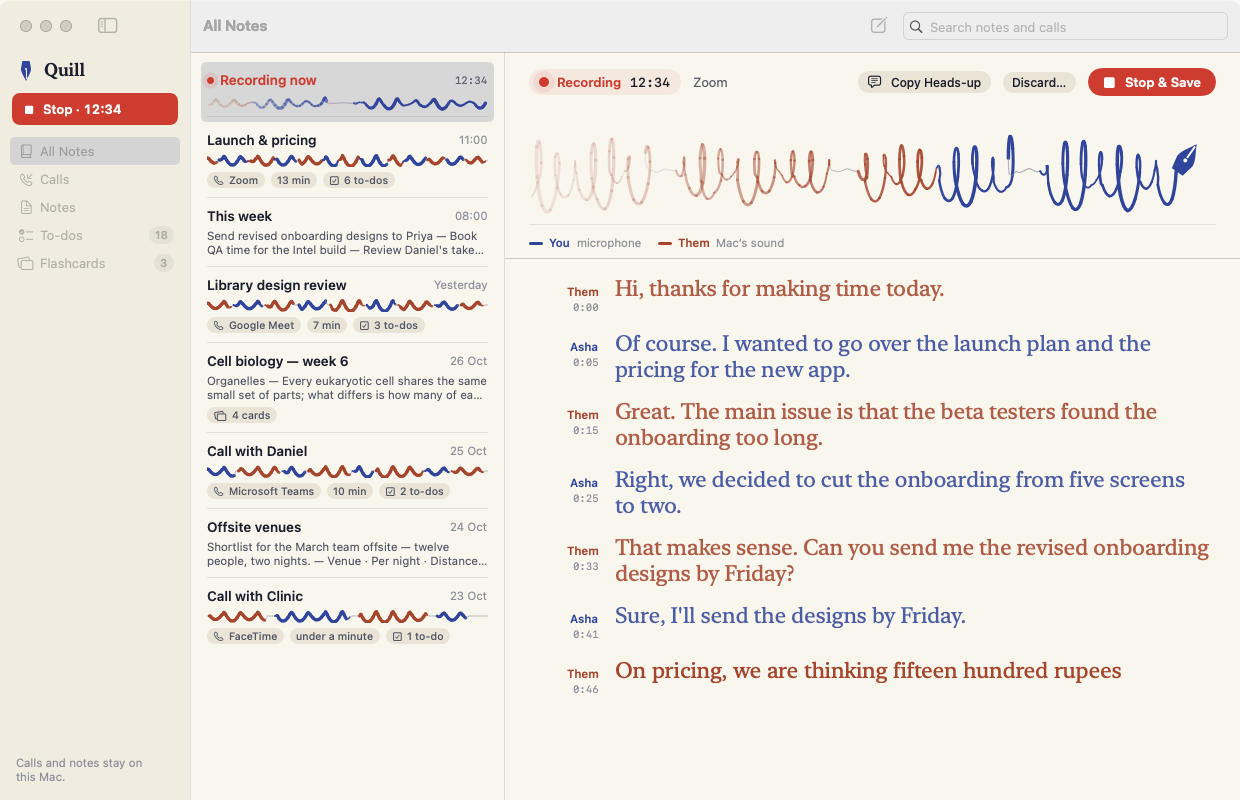Click Copy Heads-up button
This screenshot has width=1240, height=800.
click(924, 82)
